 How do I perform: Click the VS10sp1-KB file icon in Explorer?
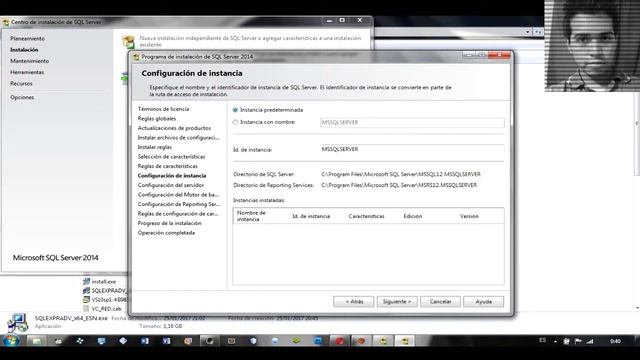[86, 300]
